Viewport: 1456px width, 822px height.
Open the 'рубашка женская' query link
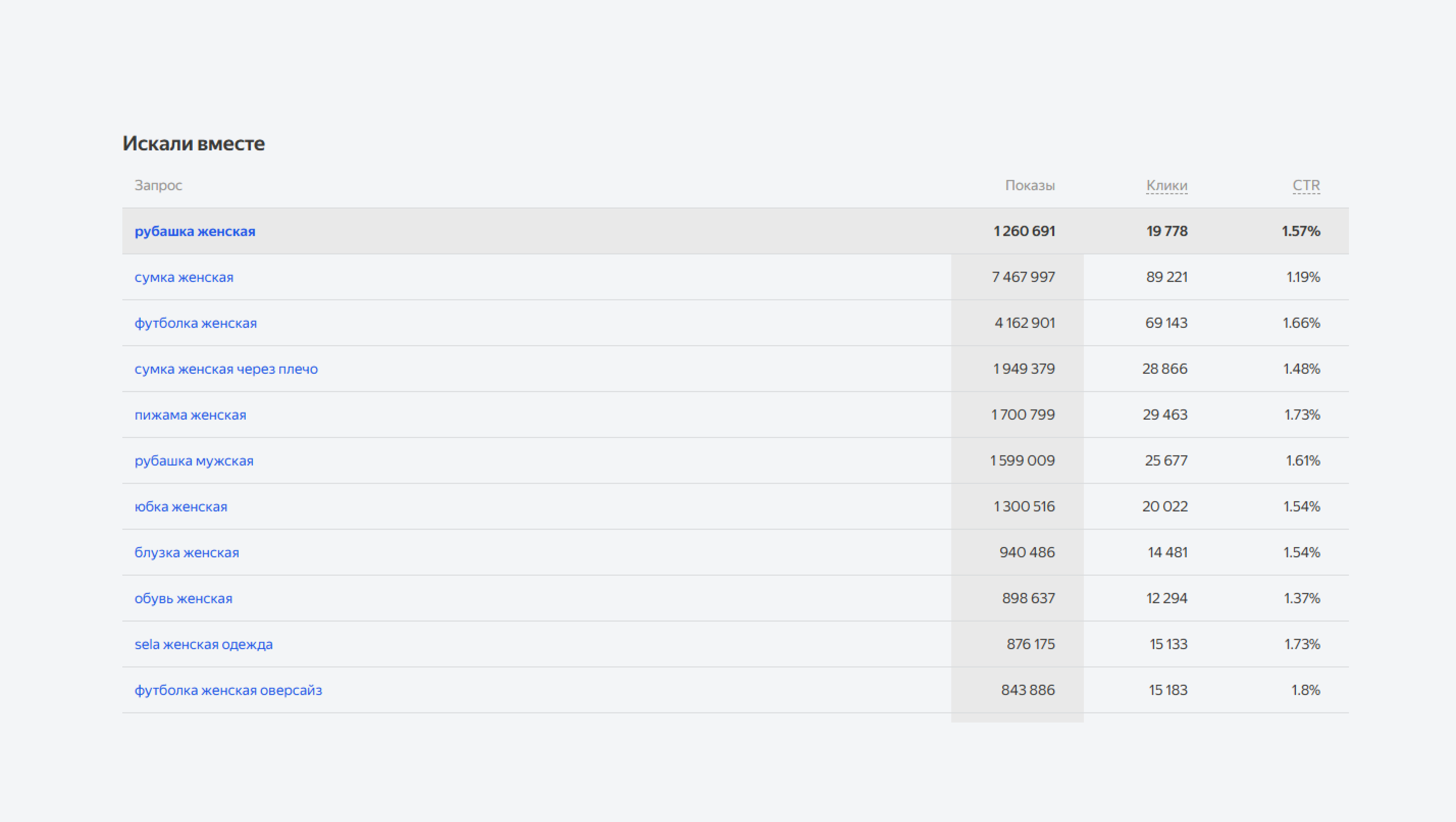(194, 231)
